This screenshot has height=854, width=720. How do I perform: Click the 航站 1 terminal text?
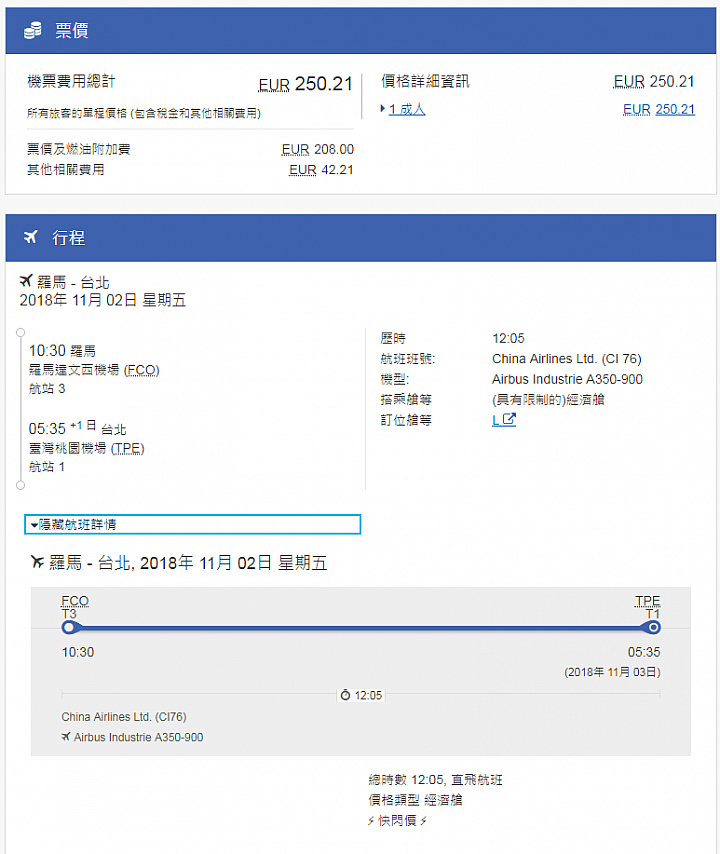[47, 467]
